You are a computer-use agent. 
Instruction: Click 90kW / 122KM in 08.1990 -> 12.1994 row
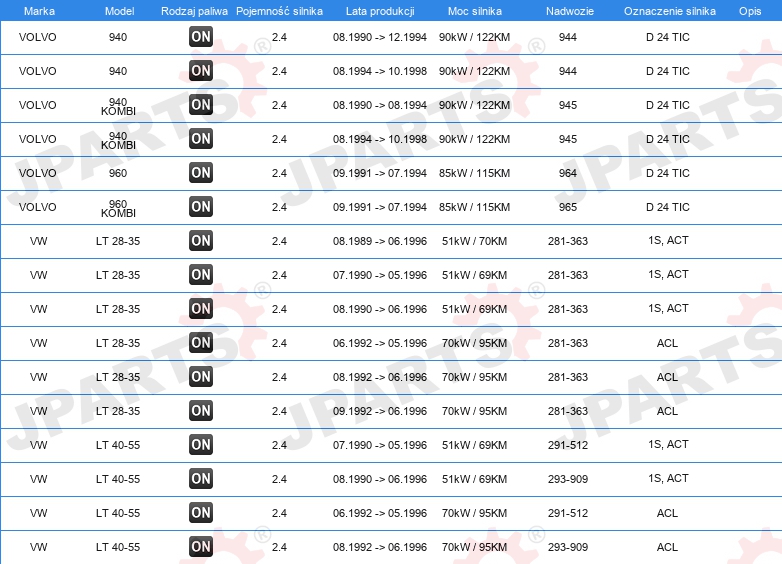(474, 37)
